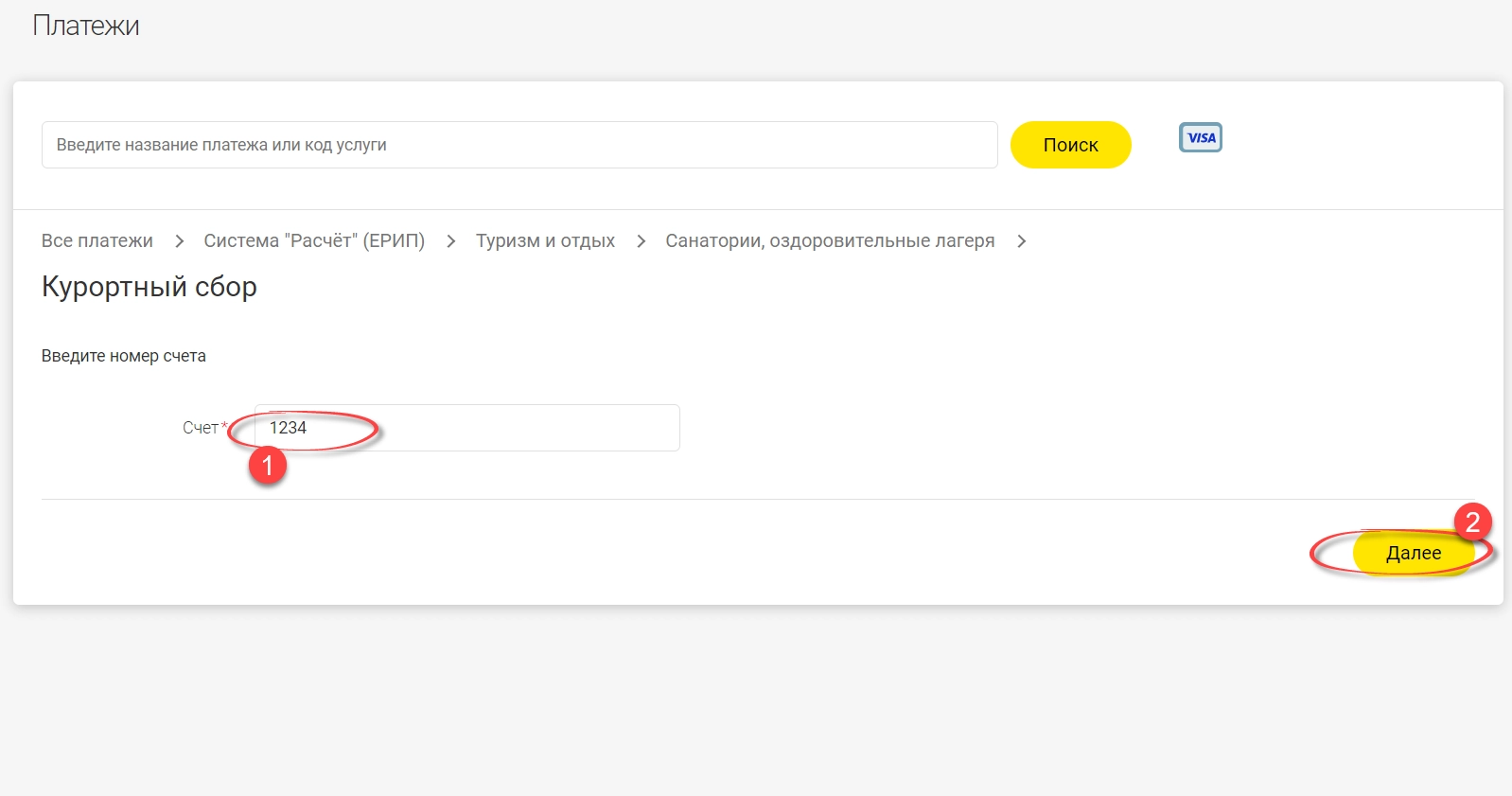
Task: Click the payment name search field
Action: click(519, 145)
